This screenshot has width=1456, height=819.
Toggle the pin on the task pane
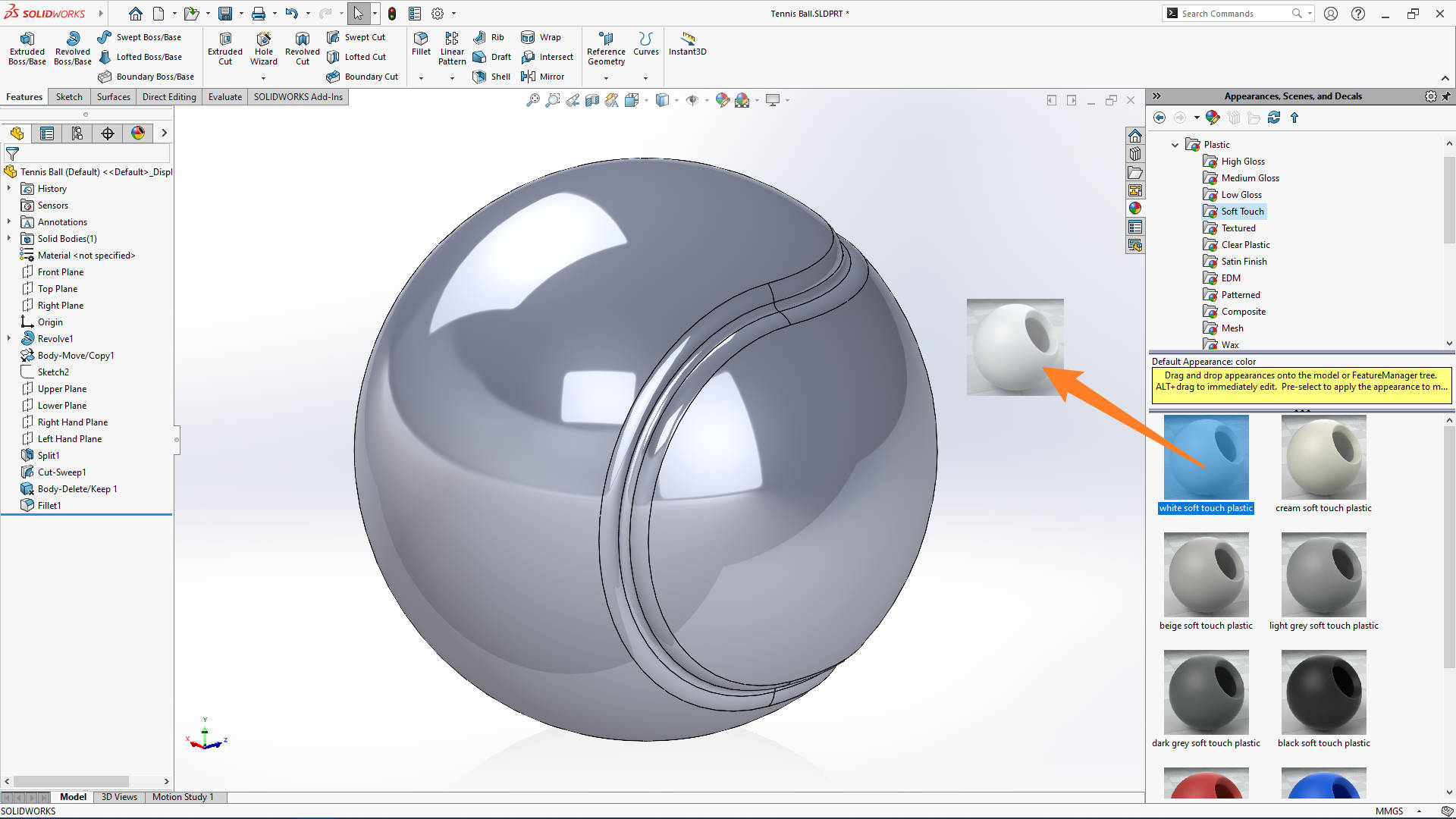coord(1447,96)
